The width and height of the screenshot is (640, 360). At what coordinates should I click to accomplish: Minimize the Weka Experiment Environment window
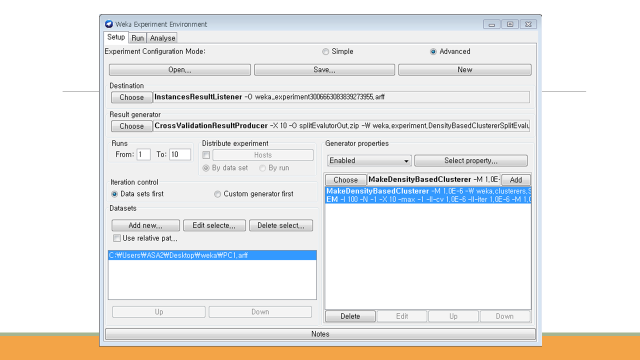tap(492, 24)
